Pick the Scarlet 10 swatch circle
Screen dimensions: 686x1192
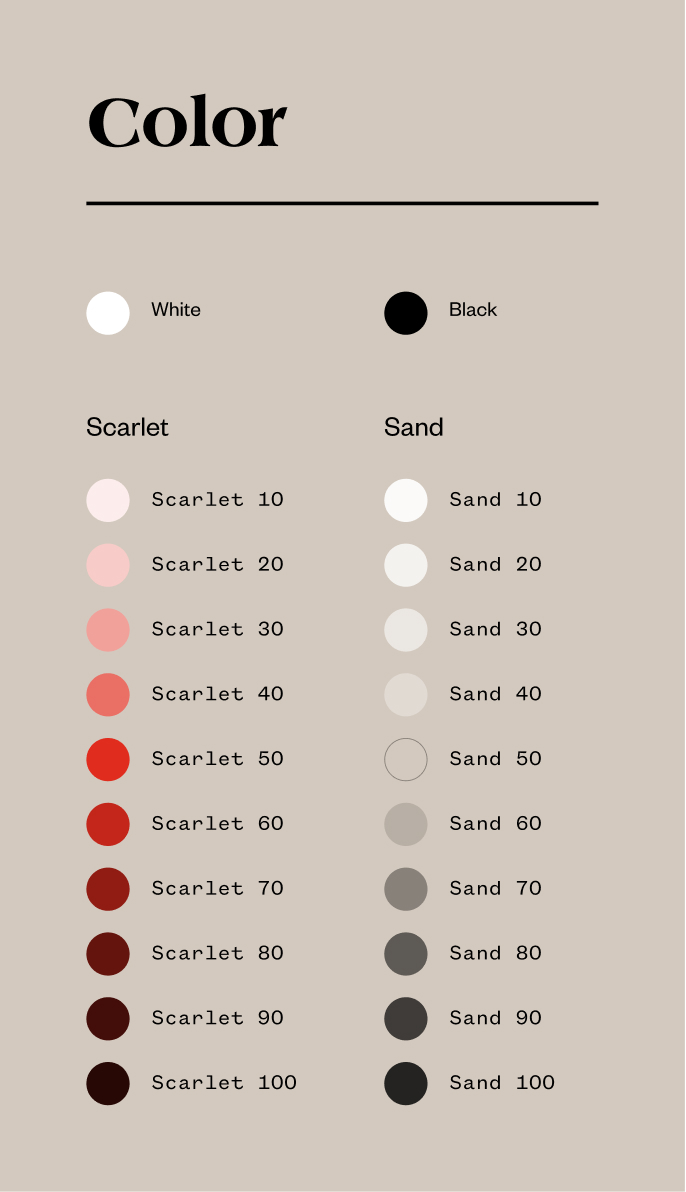pyautogui.click(x=108, y=500)
